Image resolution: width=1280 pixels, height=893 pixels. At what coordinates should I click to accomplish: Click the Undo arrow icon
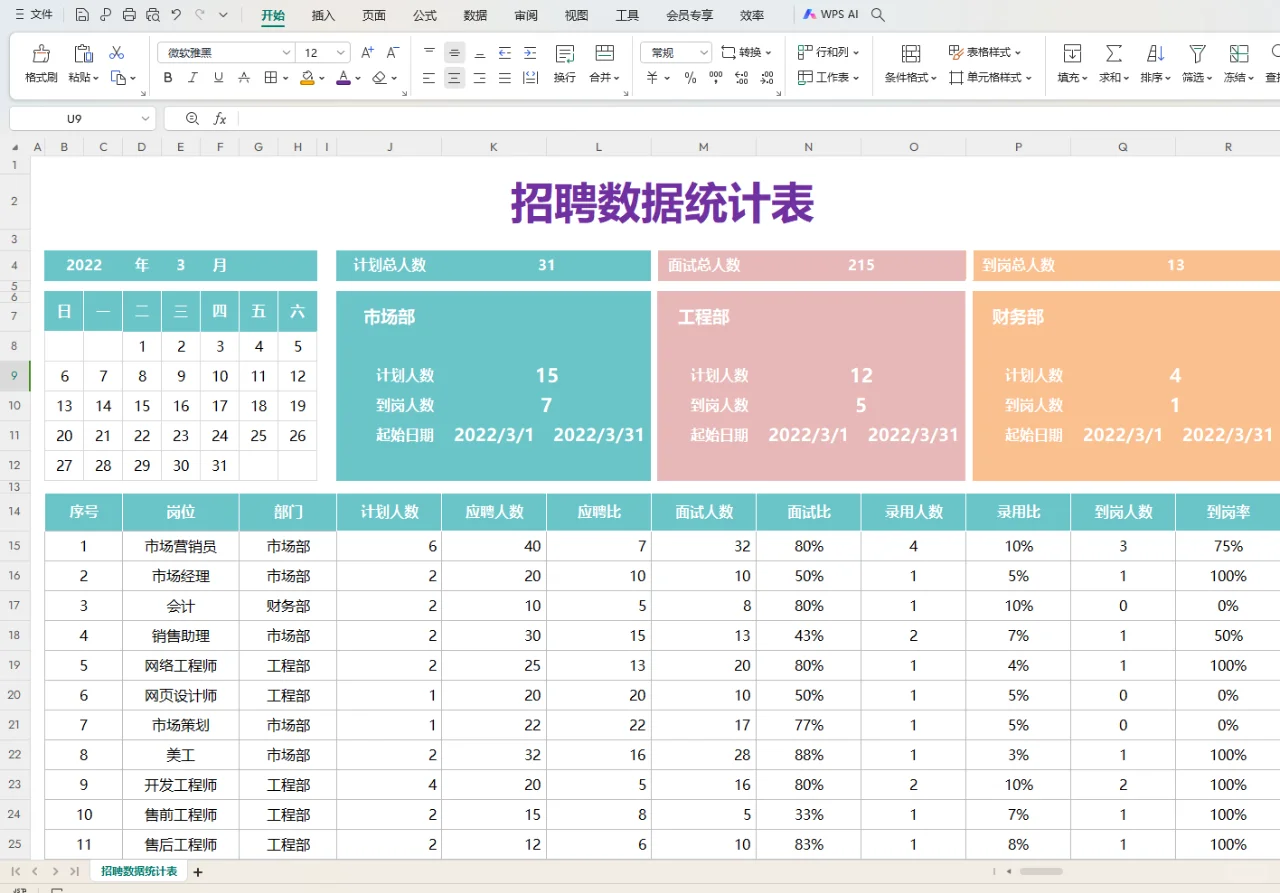click(176, 15)
